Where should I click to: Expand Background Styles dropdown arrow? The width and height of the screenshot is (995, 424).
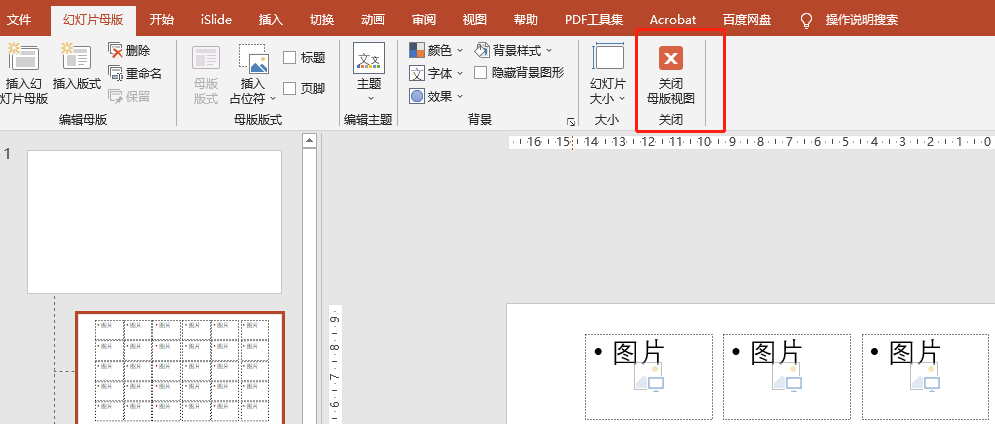(549, 50)
